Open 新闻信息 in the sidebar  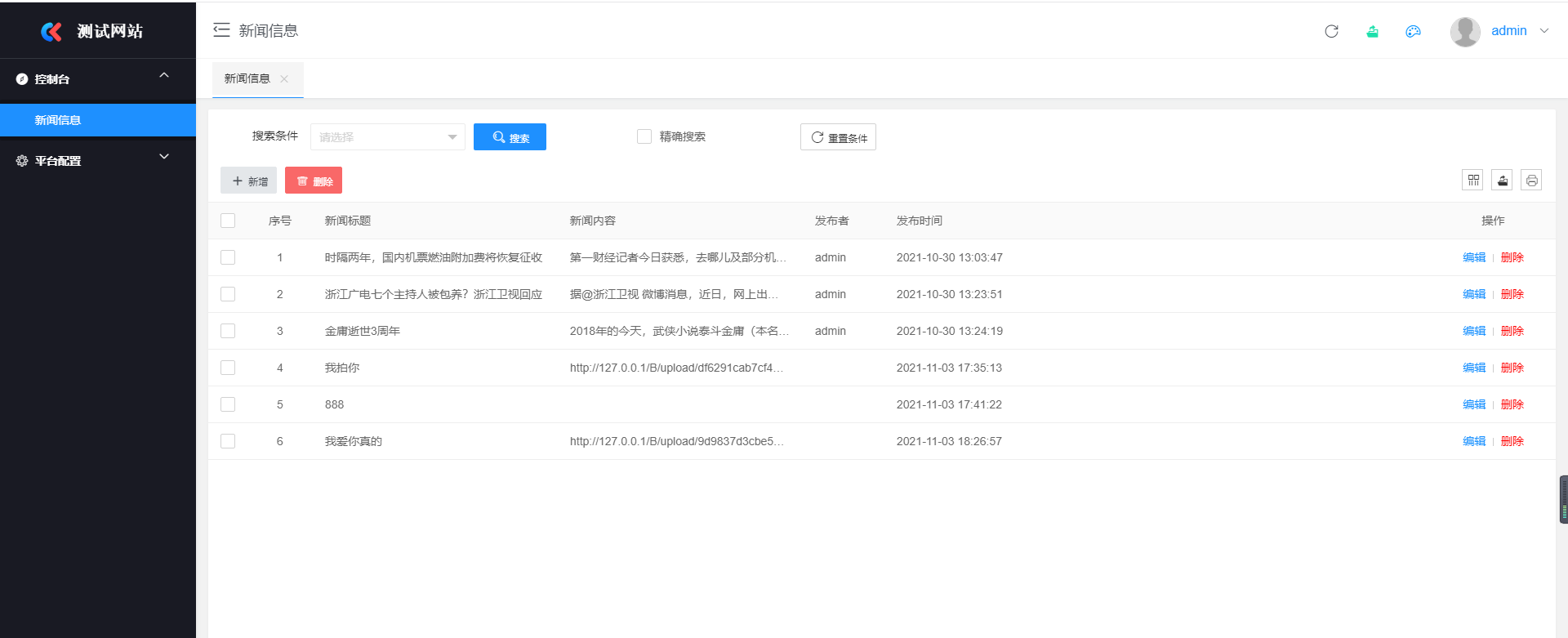point(98,120)
